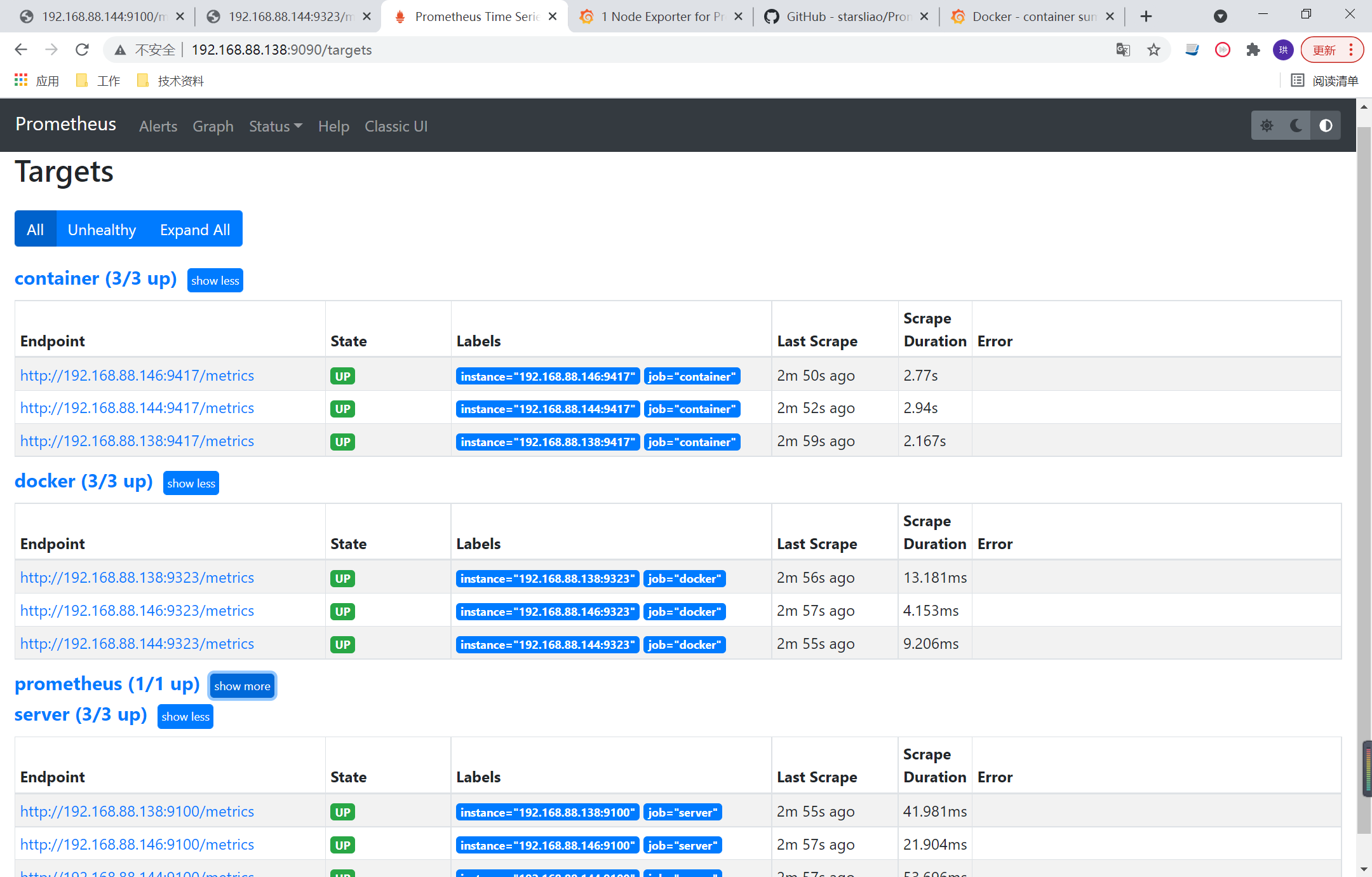Screen dimensions: 1372x877
Task: Open new browser tab plus button
Action: click(x=1146, y=17)
